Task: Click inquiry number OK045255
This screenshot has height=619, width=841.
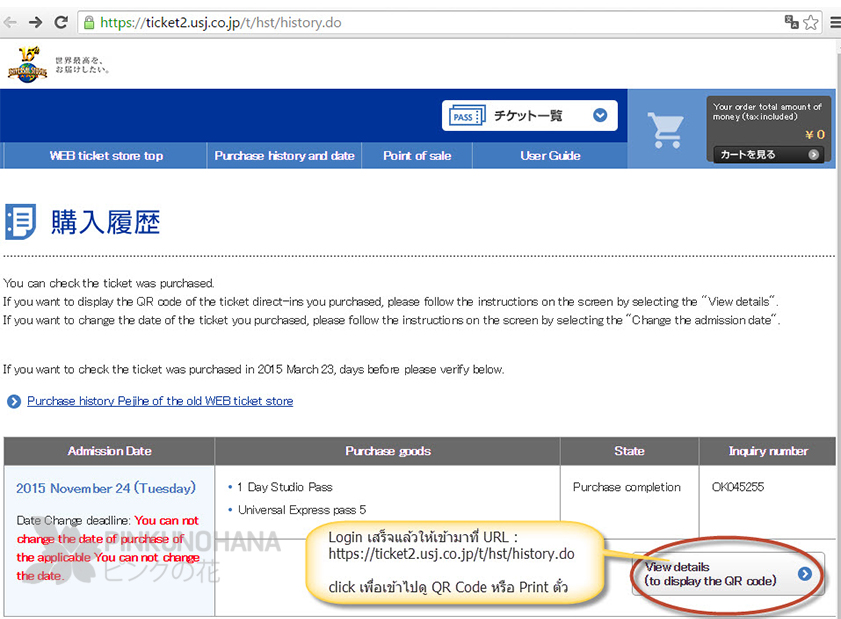Action: 737,487
